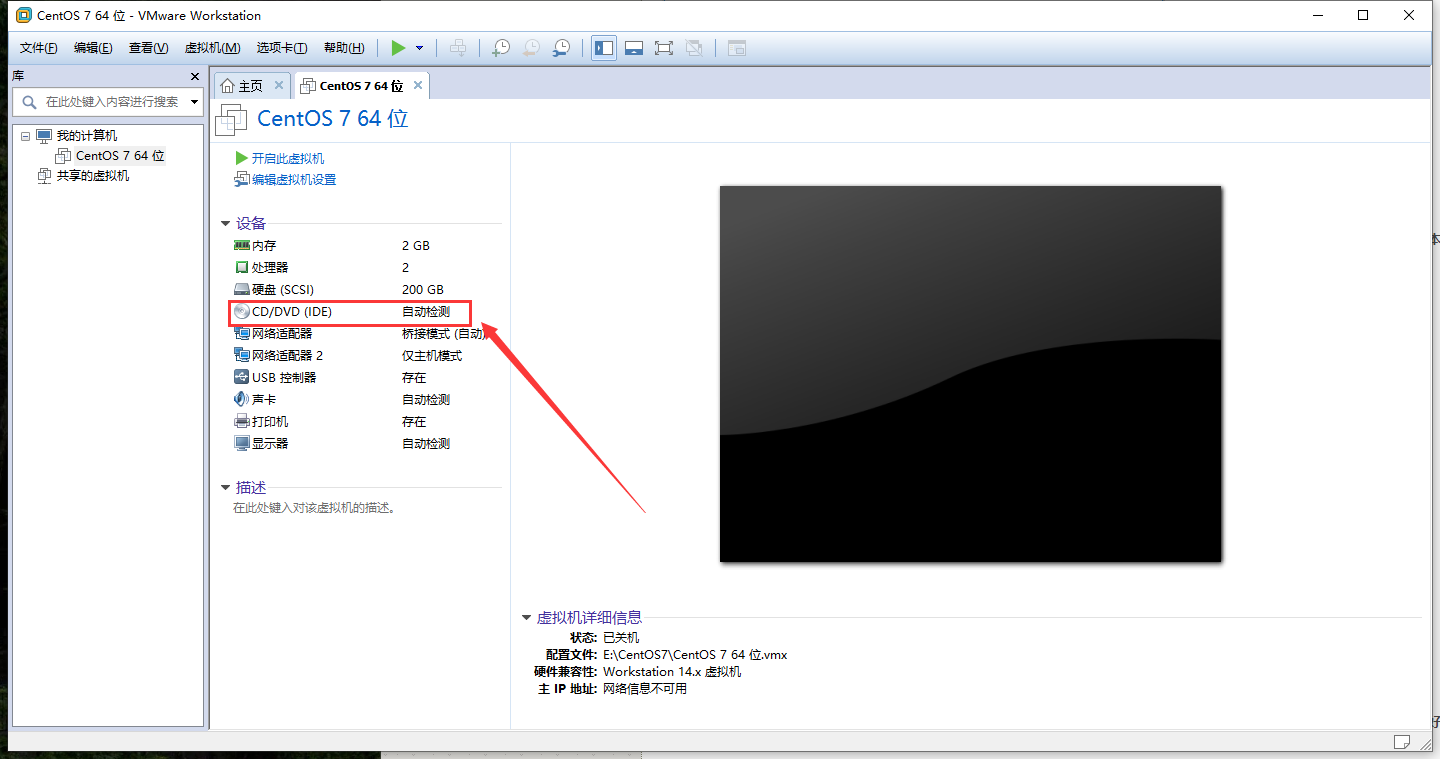Open the 虚拟机(M) menu
The width and height of the screenshot is (1440, 759).
[x=211, y=47]
